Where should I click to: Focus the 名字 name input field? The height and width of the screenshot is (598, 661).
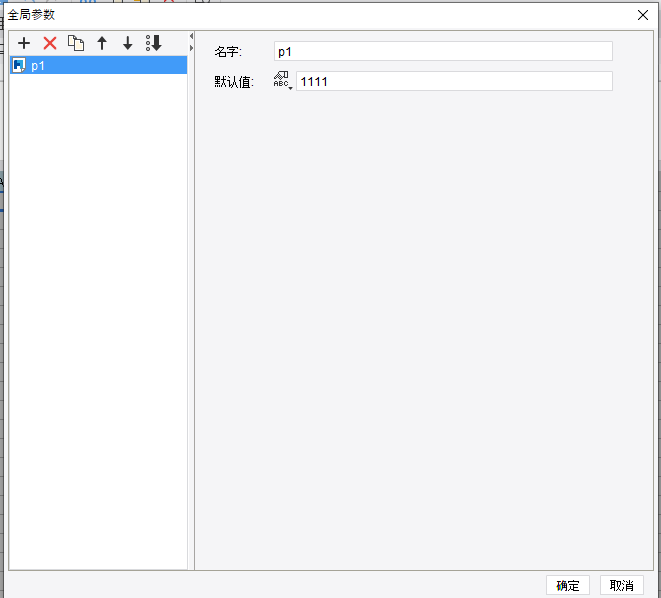[443, 51]
